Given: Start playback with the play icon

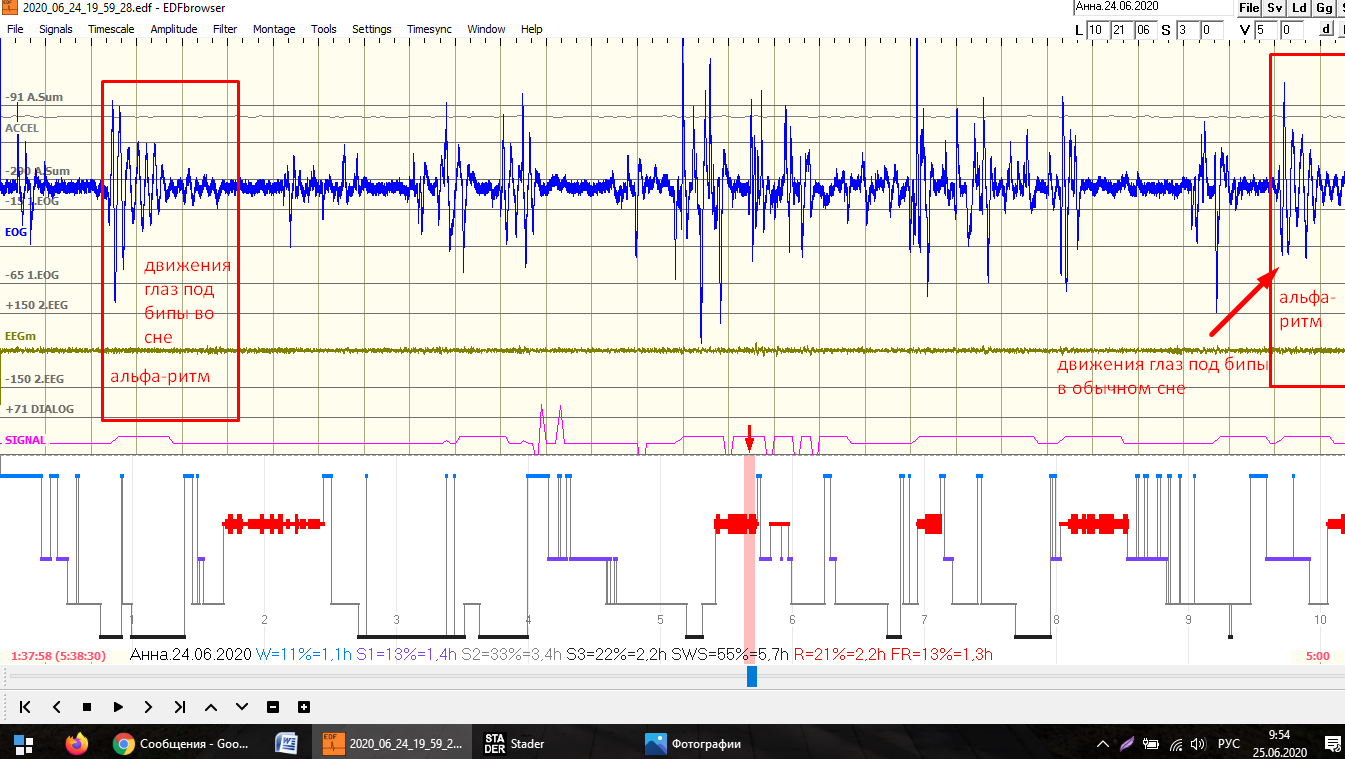Looking at the screenshot, I should click(118, 707).
